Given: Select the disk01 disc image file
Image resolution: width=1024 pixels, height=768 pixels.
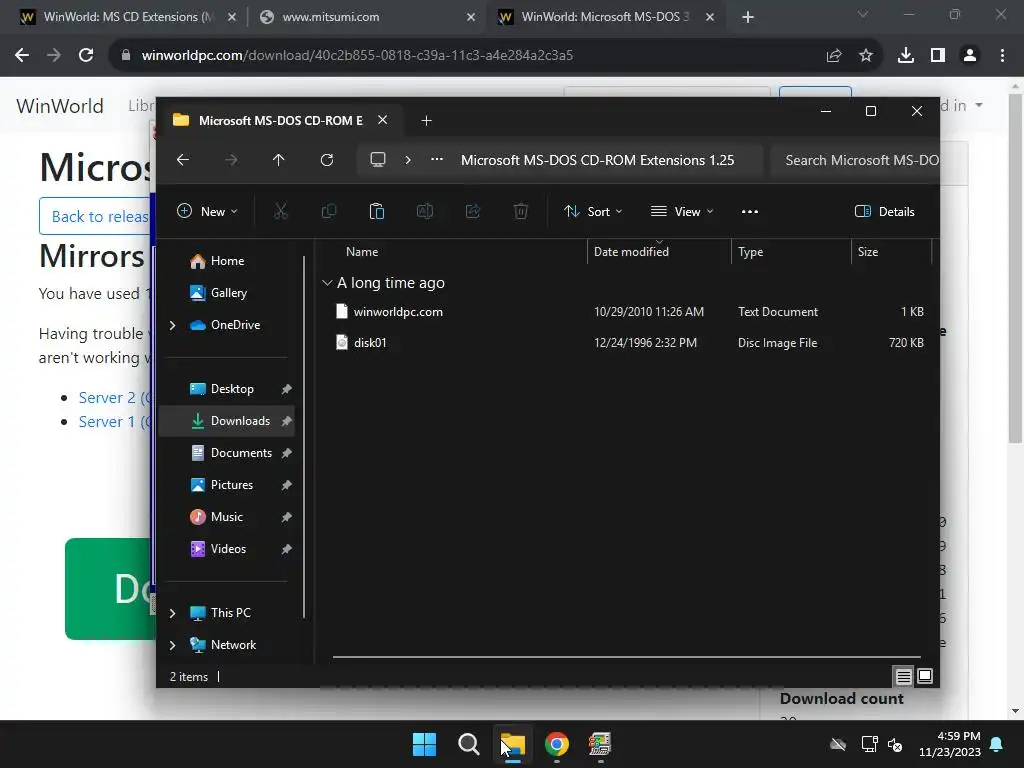Looking at the screenshot, I should pyautogui.click(x=370, y=343).
